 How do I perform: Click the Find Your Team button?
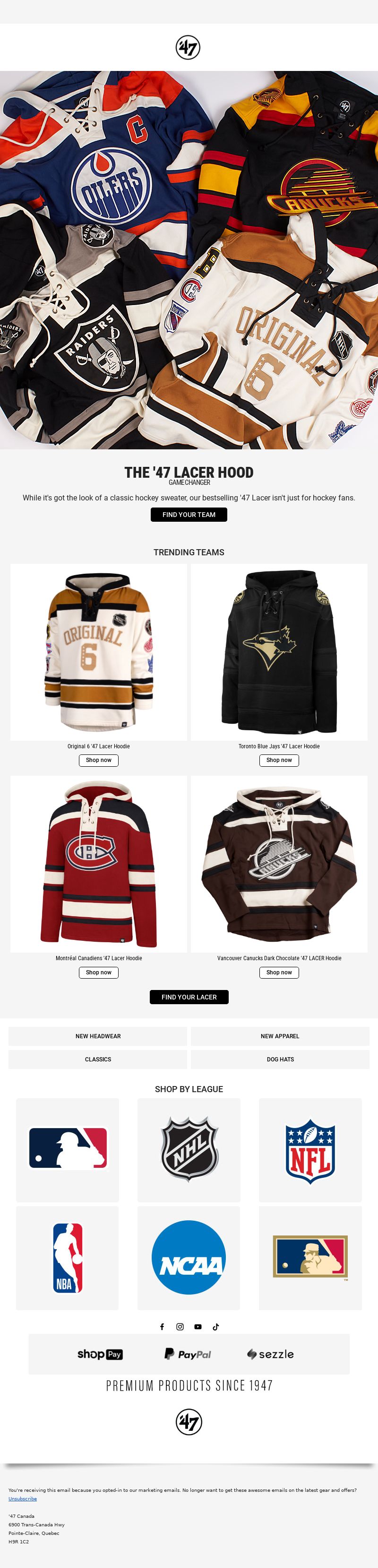tap(189, 514)
